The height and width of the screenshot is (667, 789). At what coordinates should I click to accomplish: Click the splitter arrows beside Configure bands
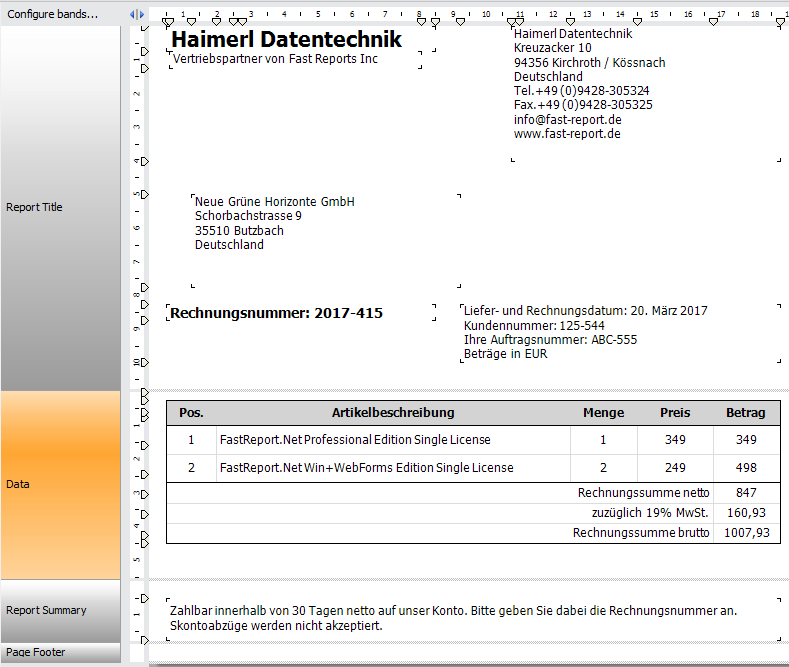(x=137, y=15)
